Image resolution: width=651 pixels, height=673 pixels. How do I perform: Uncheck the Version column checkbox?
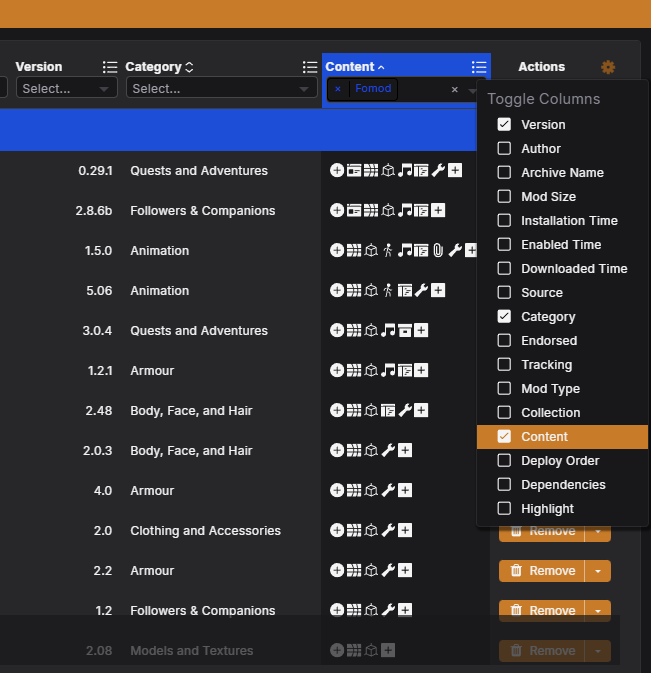504,124
